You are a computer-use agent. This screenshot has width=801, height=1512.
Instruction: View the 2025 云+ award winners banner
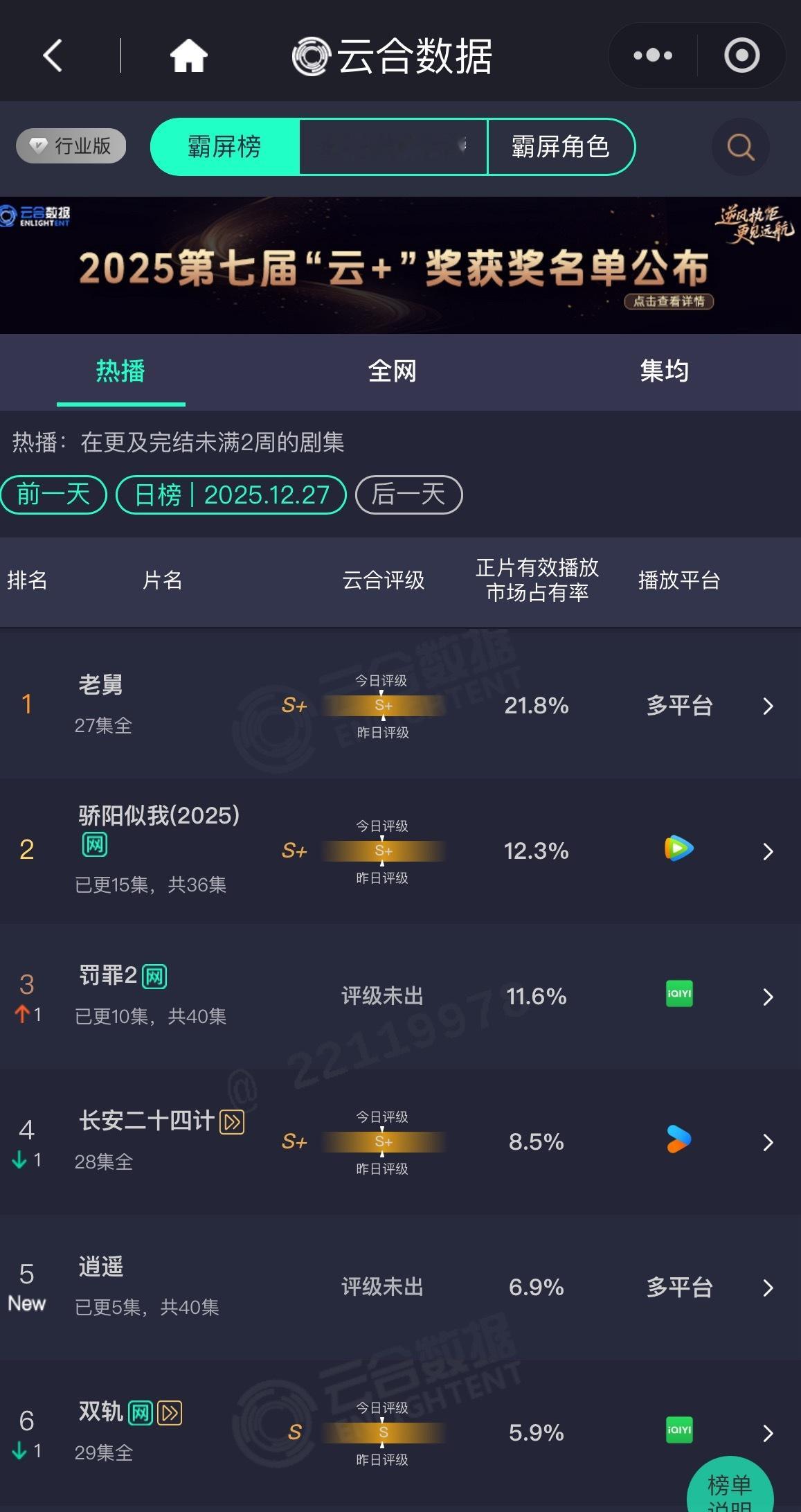tap(400, 266)
